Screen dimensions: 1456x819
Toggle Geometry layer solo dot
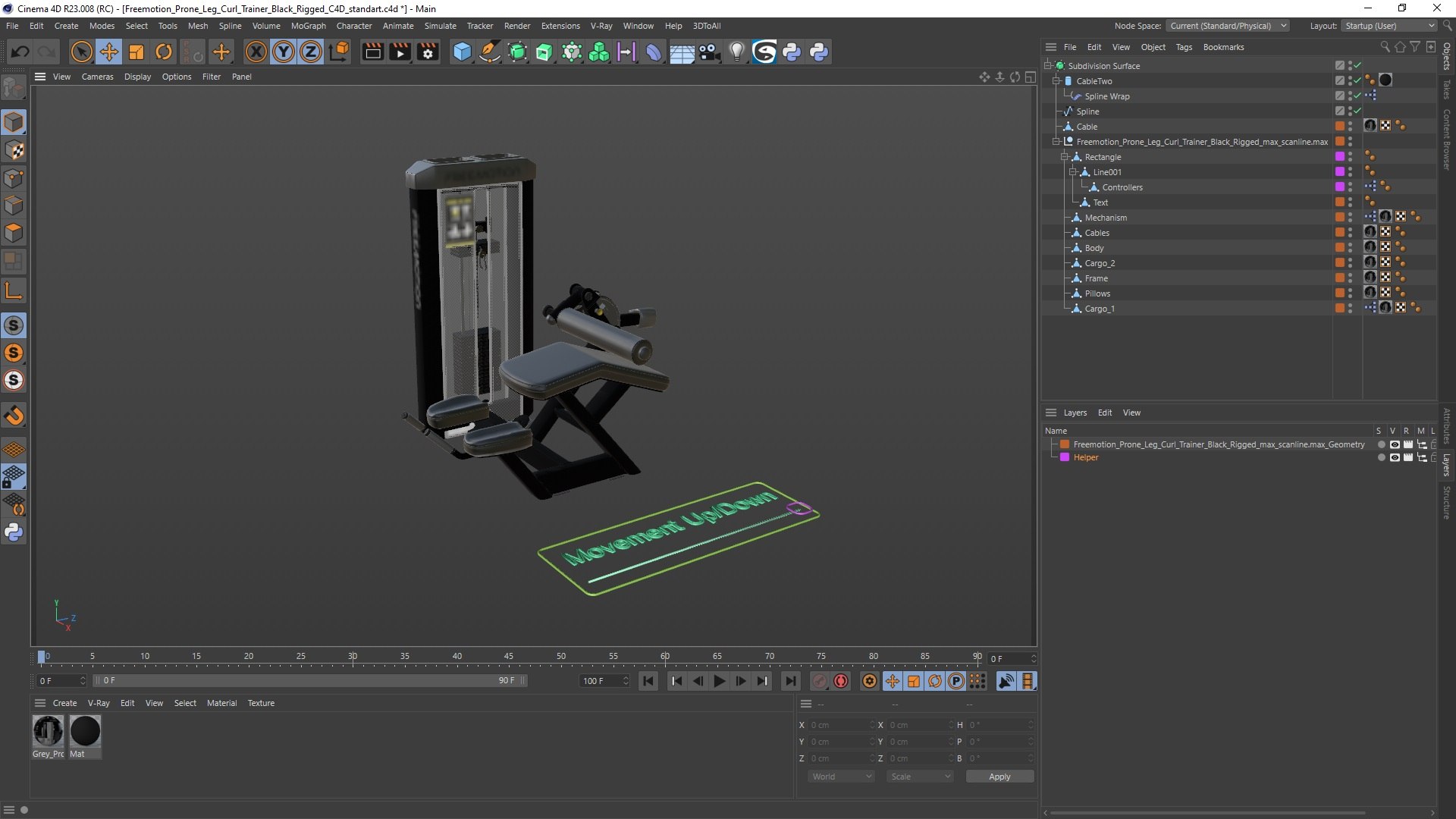click(1381, 445)
